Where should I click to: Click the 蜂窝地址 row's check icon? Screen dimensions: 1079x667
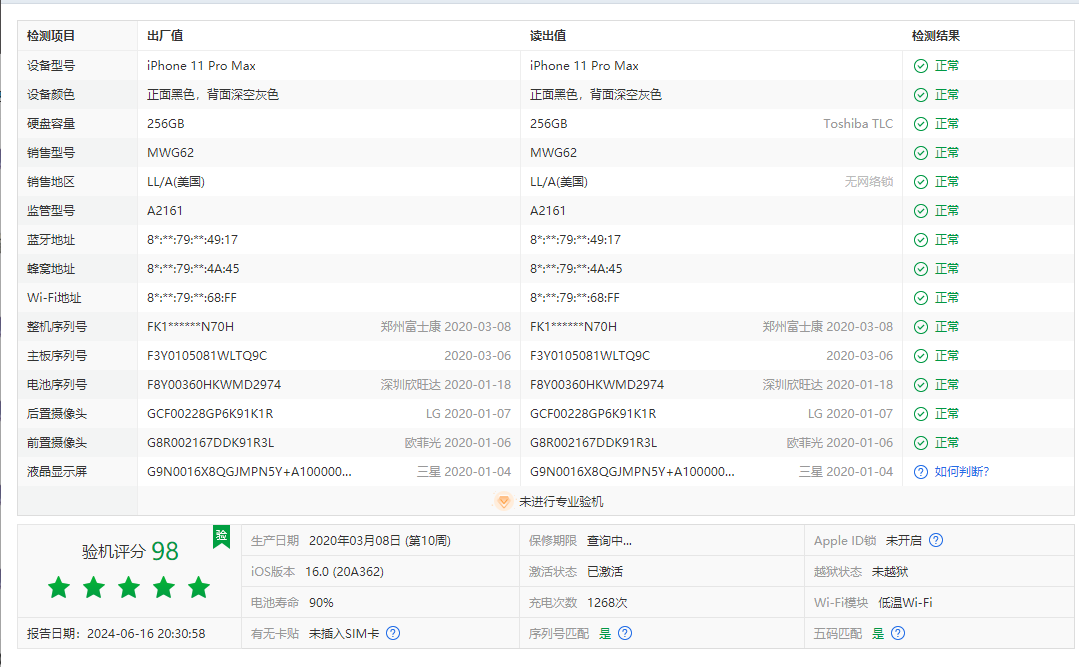click(921, 269)
